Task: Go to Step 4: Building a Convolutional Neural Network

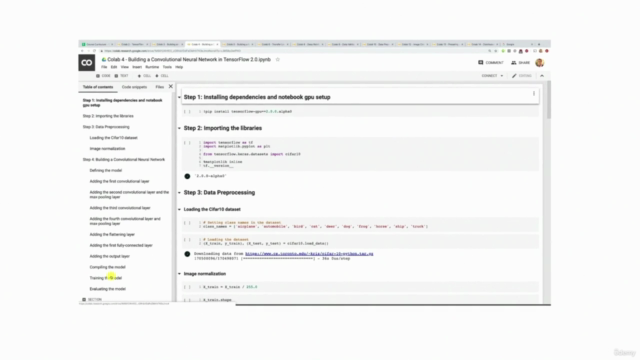Action: [124, 160]
